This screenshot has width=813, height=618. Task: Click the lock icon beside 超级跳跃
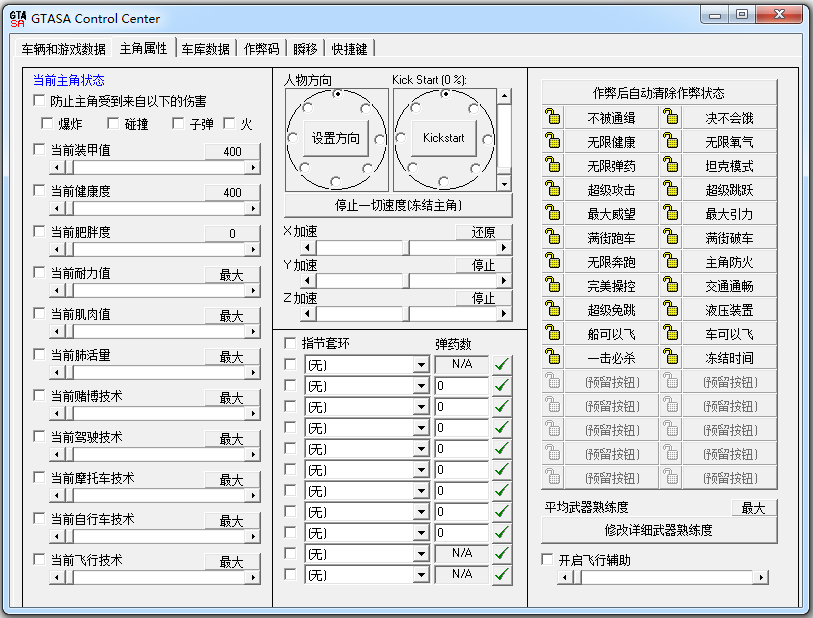pyautogui.click(x=670, y=190)
